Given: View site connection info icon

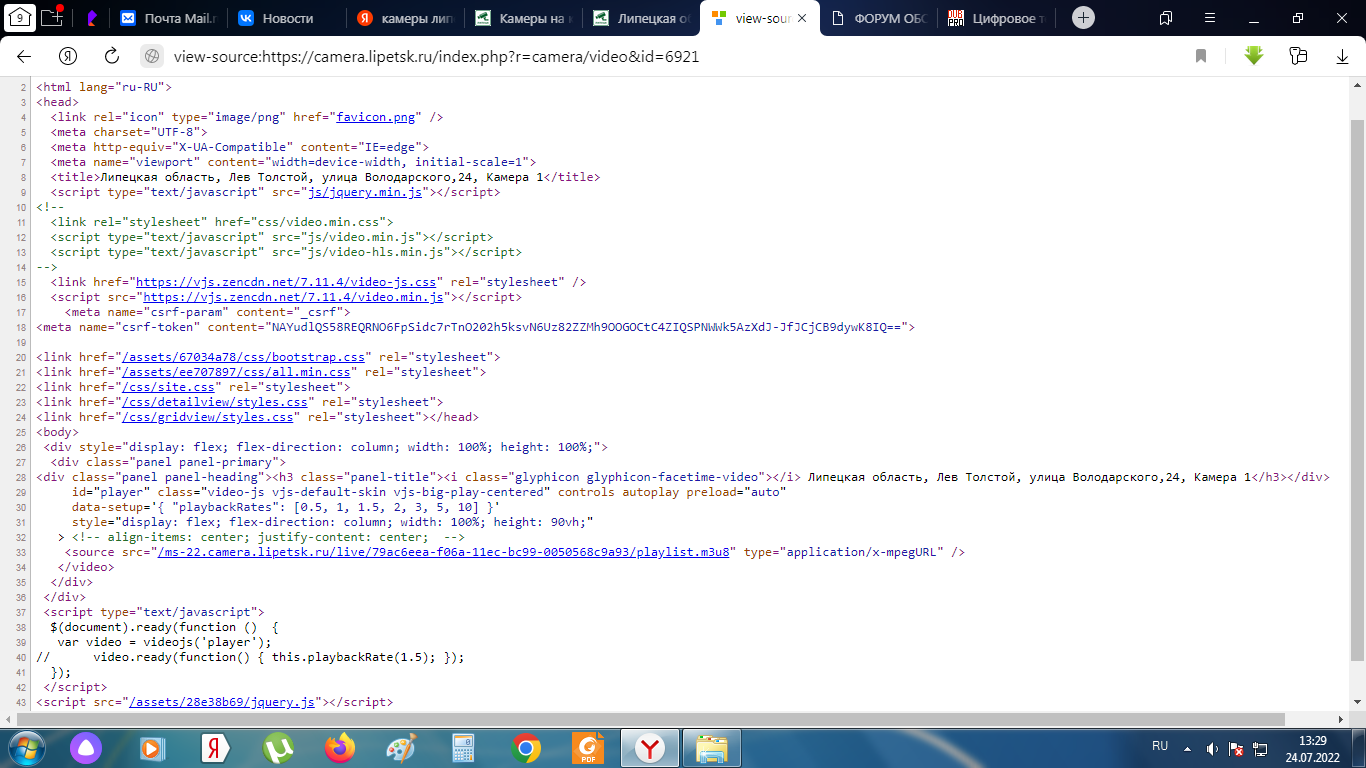Looking at the screenshot, I should point(152,57).
